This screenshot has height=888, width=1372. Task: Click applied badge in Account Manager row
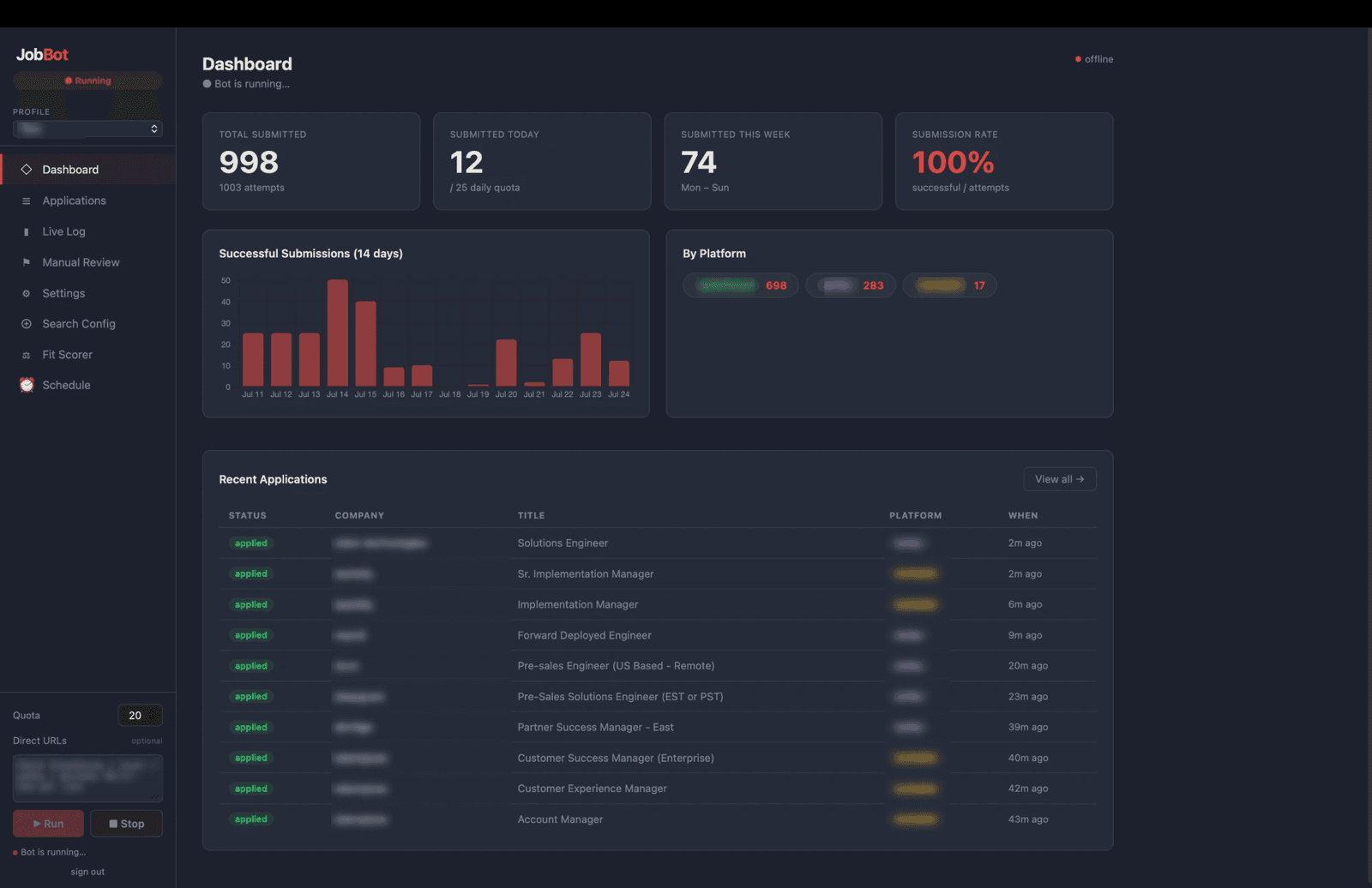point(250,819)
